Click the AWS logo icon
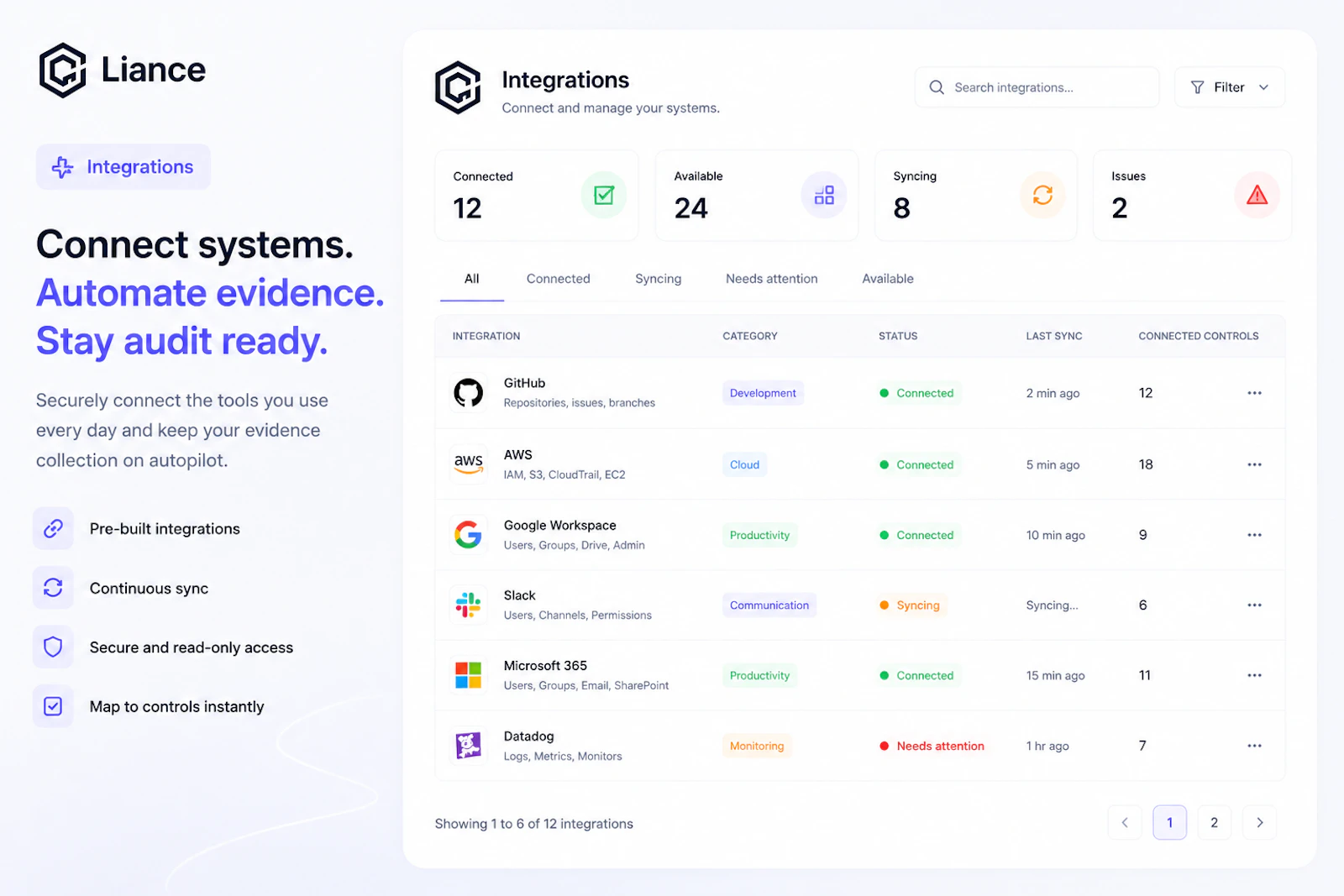The image size is (1344, 896). coord(469,464)
